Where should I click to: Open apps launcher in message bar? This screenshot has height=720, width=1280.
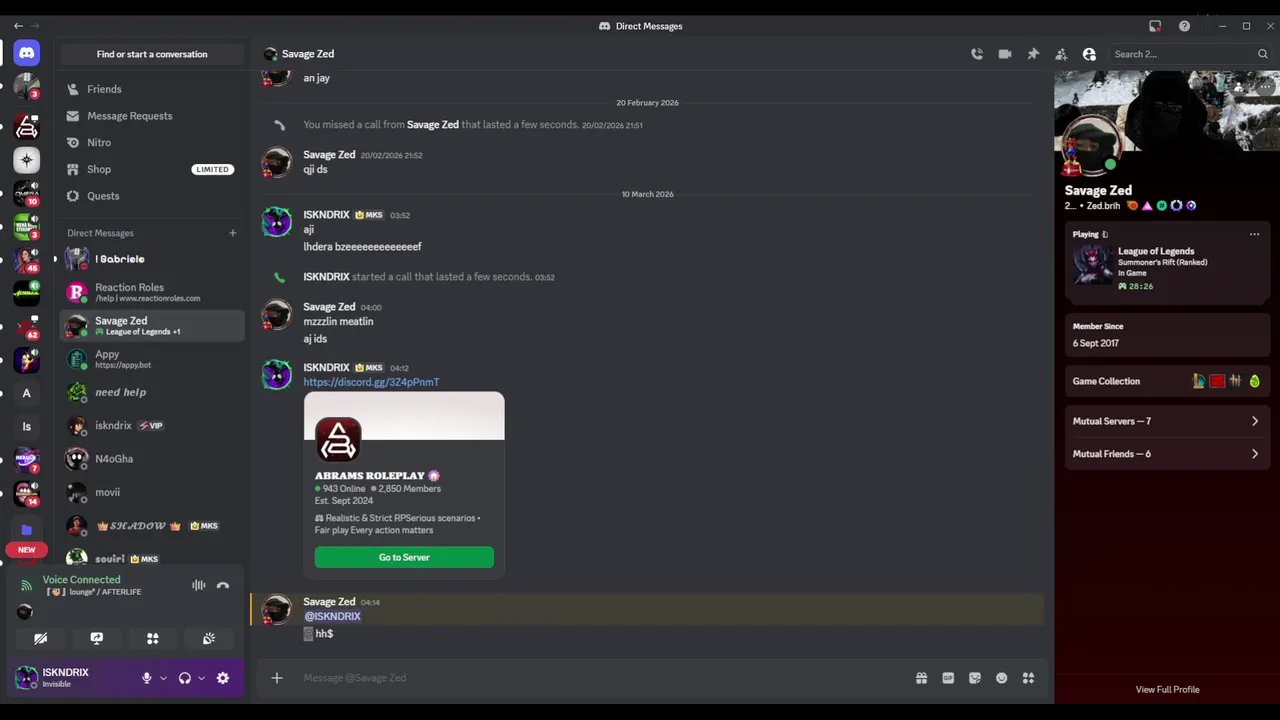tap(1028, 678)
